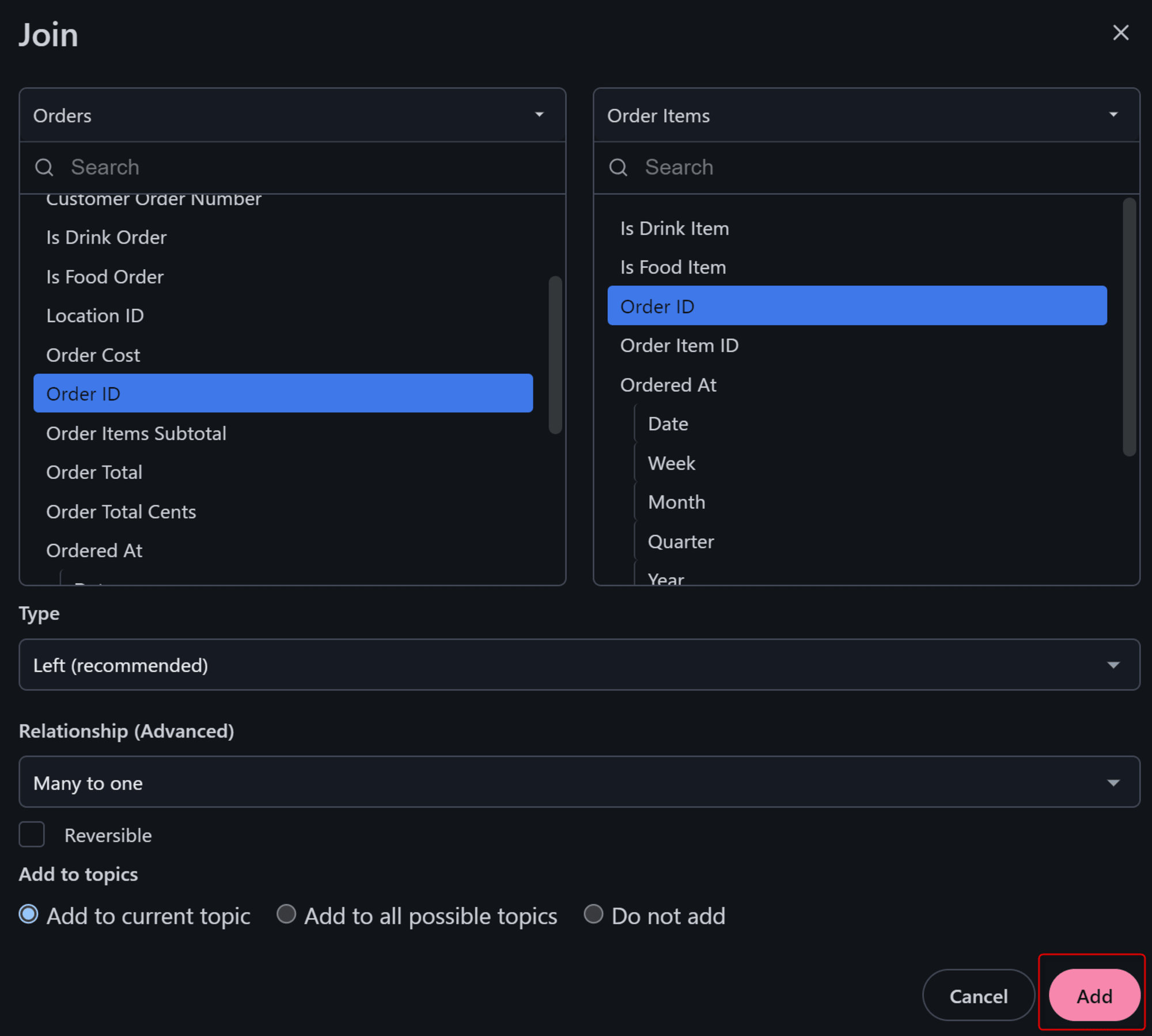Focus the Search field in Order Items panel
This screenshot has width=1152, height=1036.
(866, 168)
